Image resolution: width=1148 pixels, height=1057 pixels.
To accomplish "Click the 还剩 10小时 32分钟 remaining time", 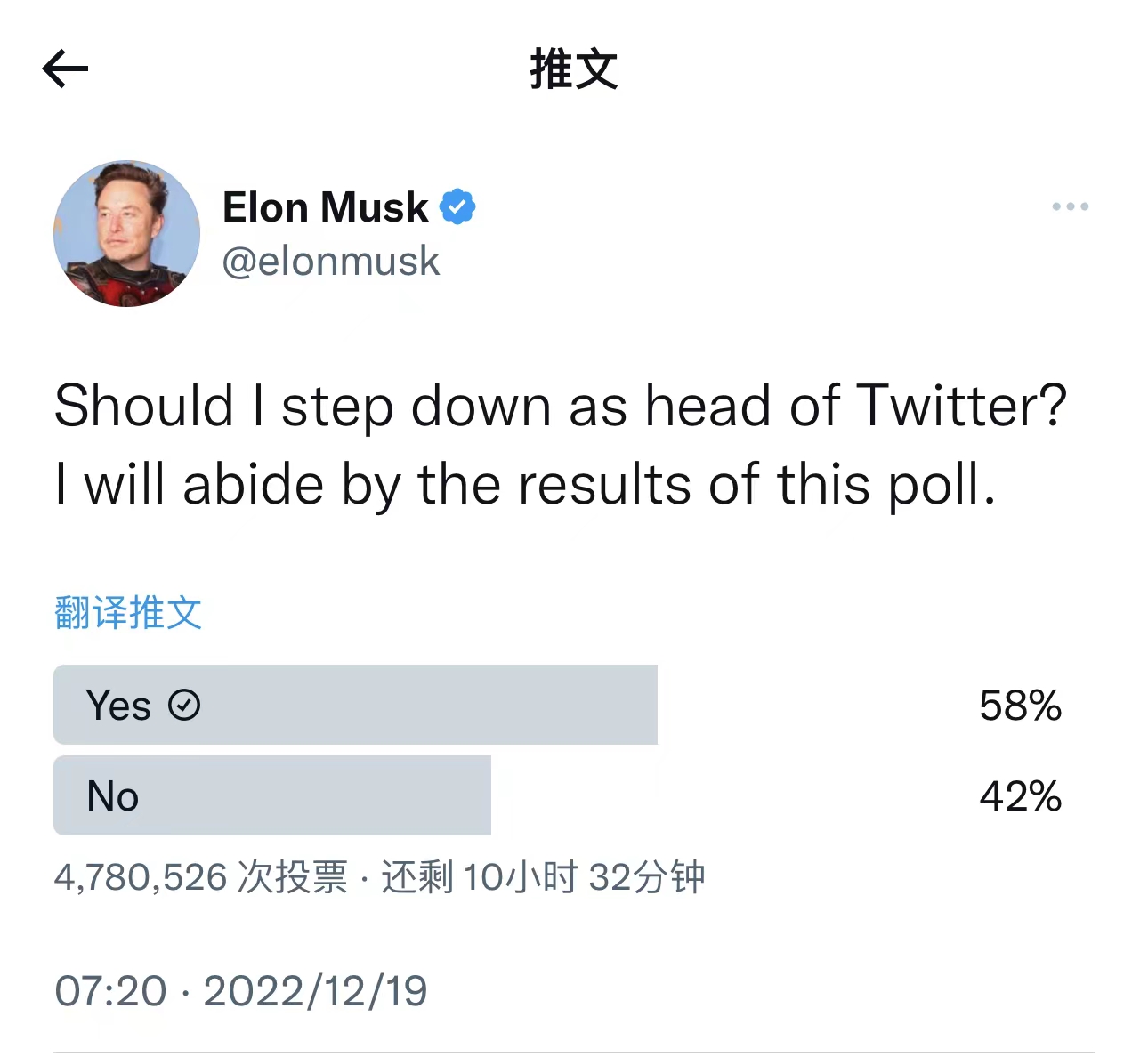I will [x=543, y=877].
